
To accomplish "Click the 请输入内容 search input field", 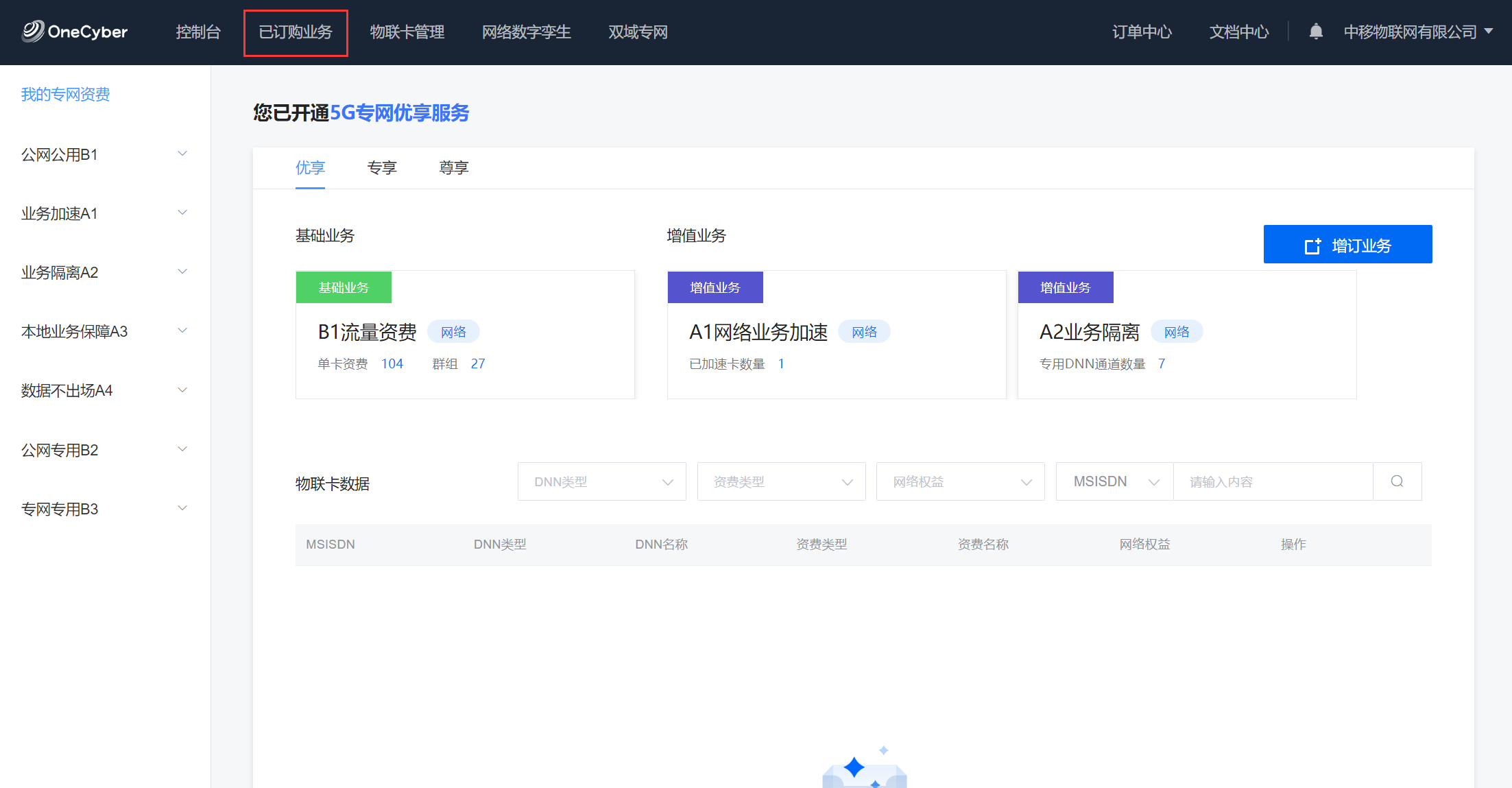I will pyautogui.click(x=1273, y=481).
